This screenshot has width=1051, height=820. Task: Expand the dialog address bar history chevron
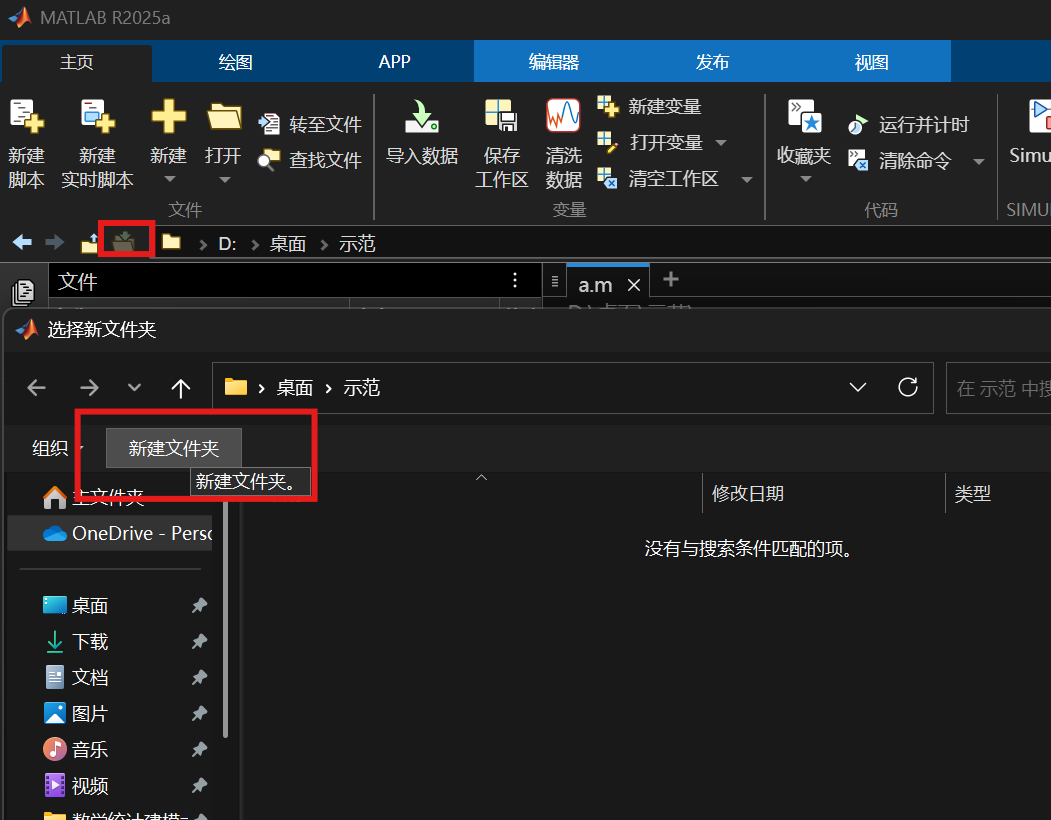click(x=857, y=388)
